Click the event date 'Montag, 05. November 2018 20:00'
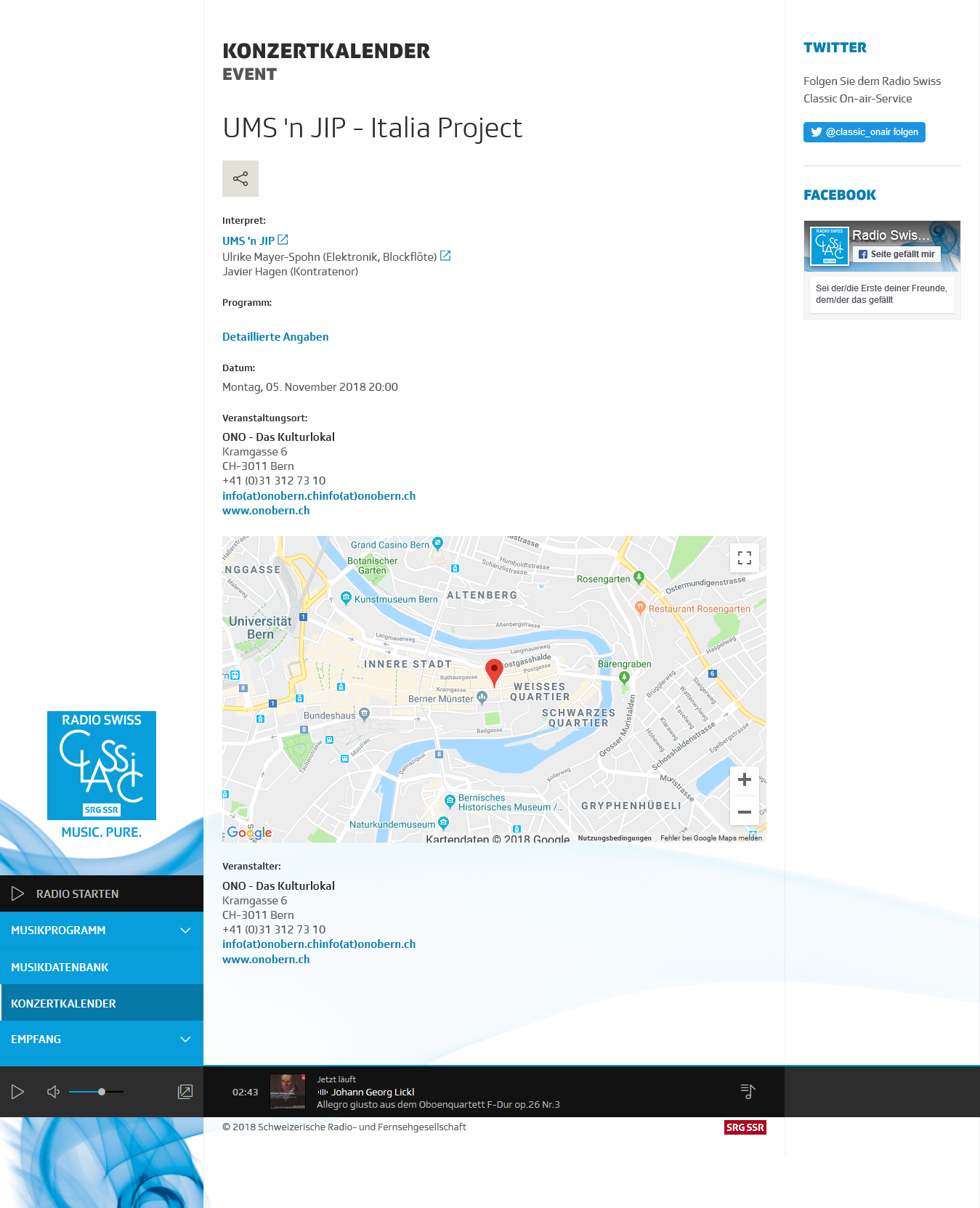The image size is (980, 1208). click(x=310, y=387)
